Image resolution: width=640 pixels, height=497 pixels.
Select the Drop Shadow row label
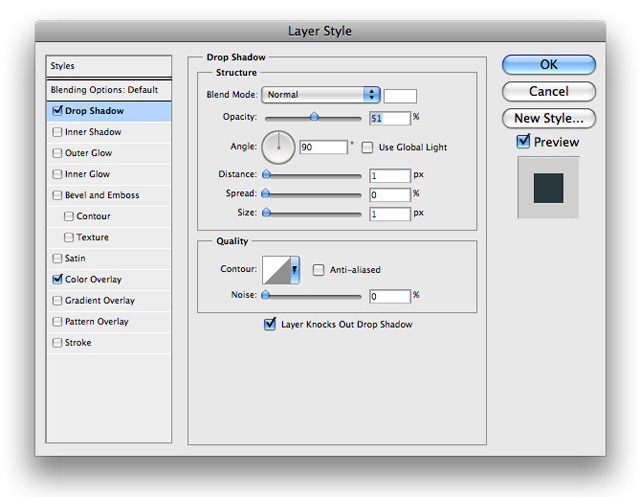point(94,111)
